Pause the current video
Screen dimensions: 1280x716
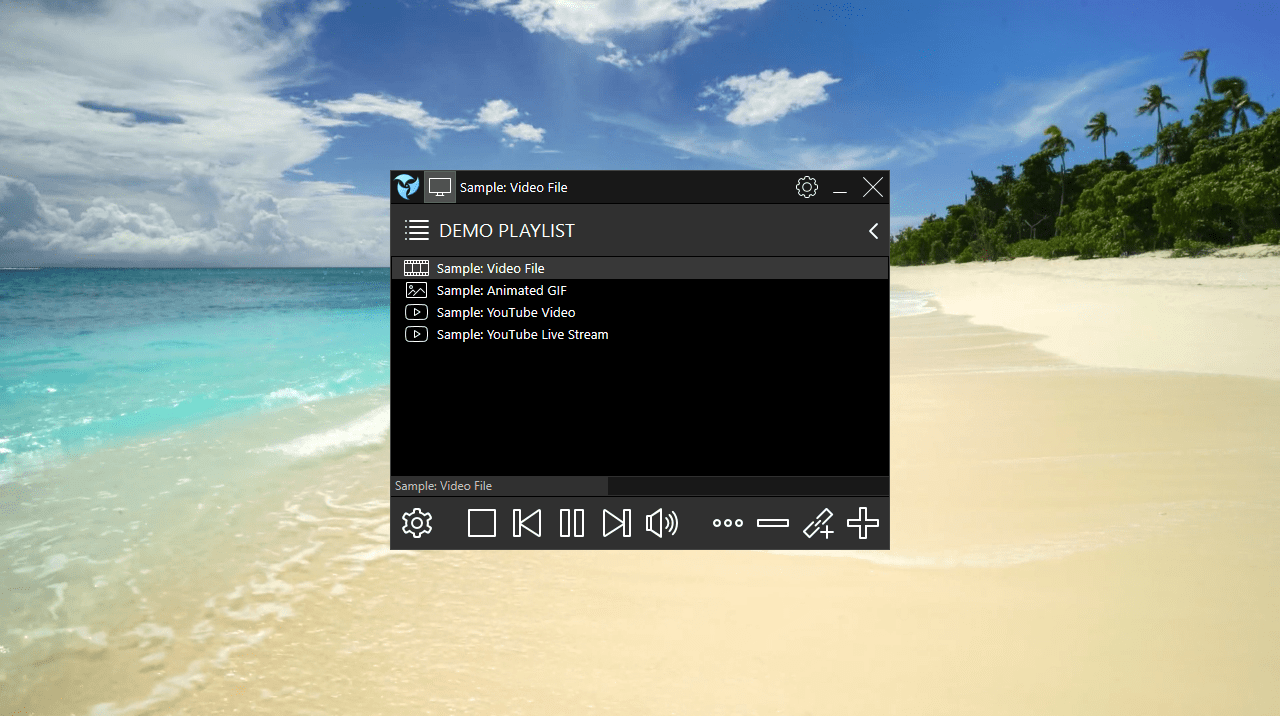click(572, 523)
